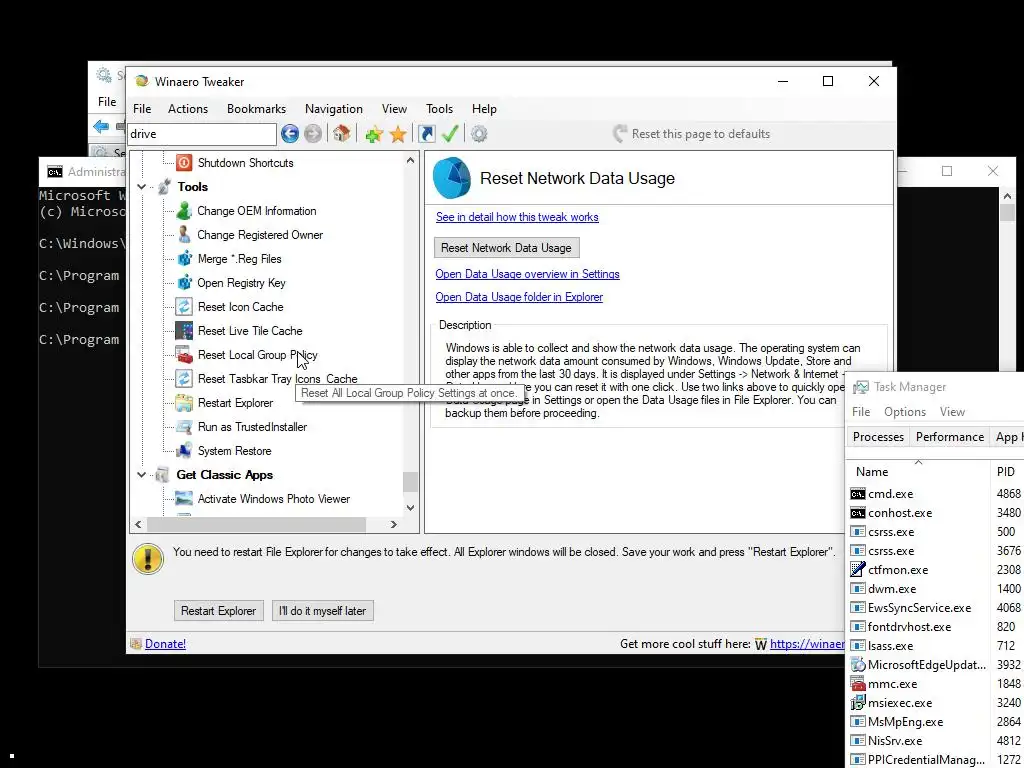Click the search field containing drive

point(202,134)
